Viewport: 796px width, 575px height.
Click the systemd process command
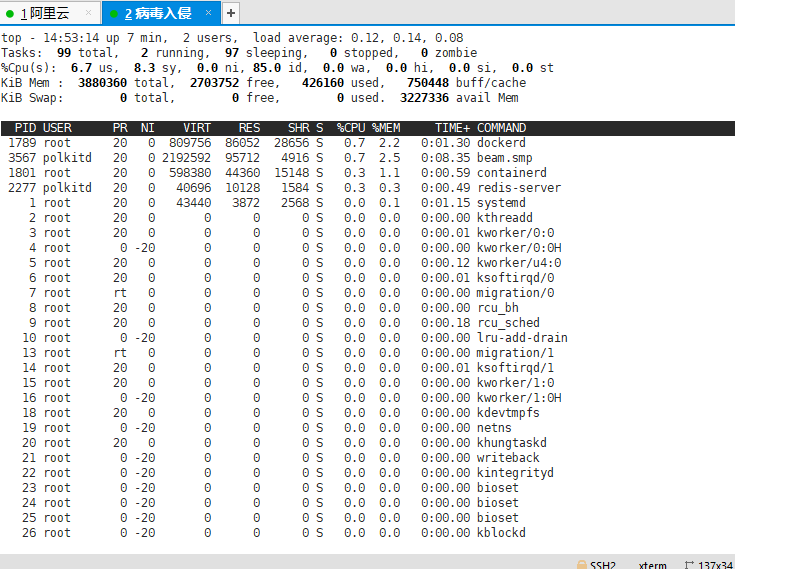click(x=502, y=203)
